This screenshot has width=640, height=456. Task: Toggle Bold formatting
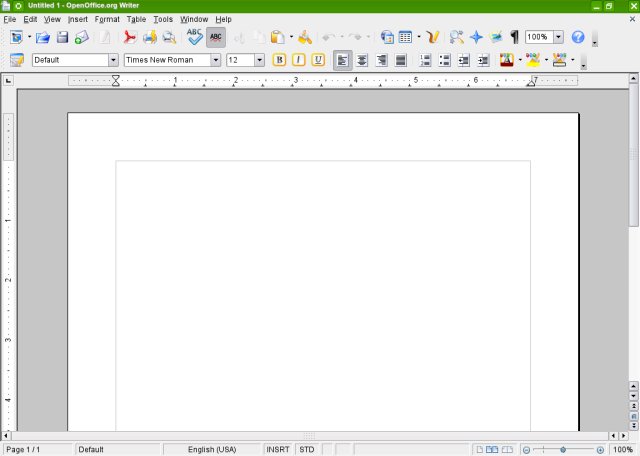point(280,60)
